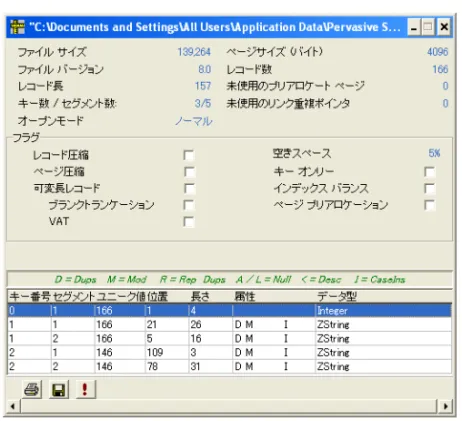Click the horizontal scrollbar track

point(229,406)
